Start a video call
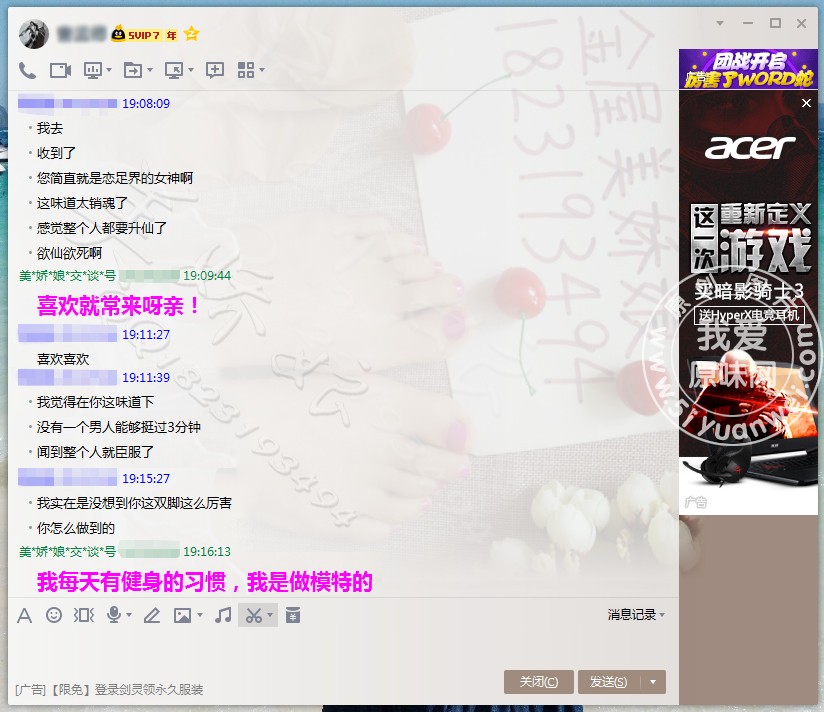Viewport: 824px width, 712px height. [60, 70]
